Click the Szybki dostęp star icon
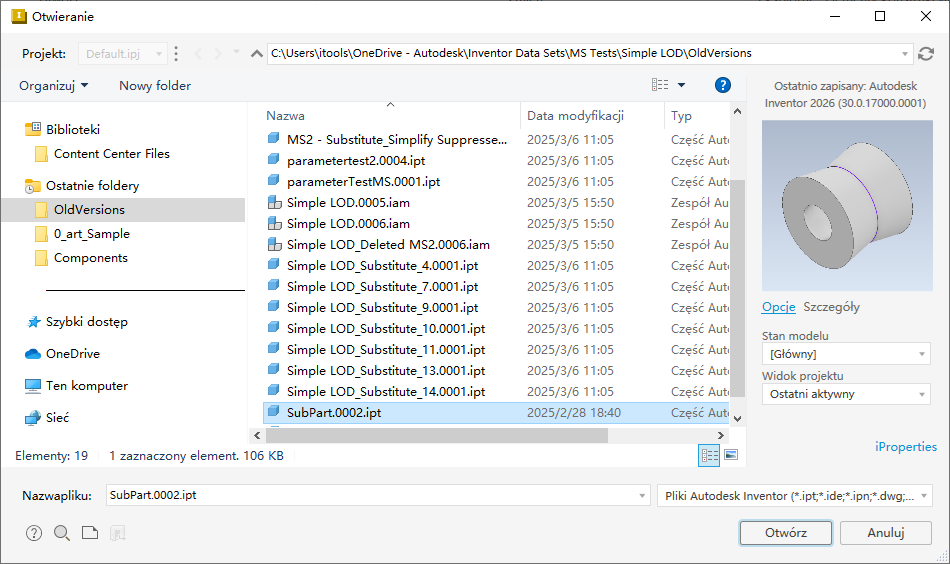950x564 pixels. pos(34,322)
